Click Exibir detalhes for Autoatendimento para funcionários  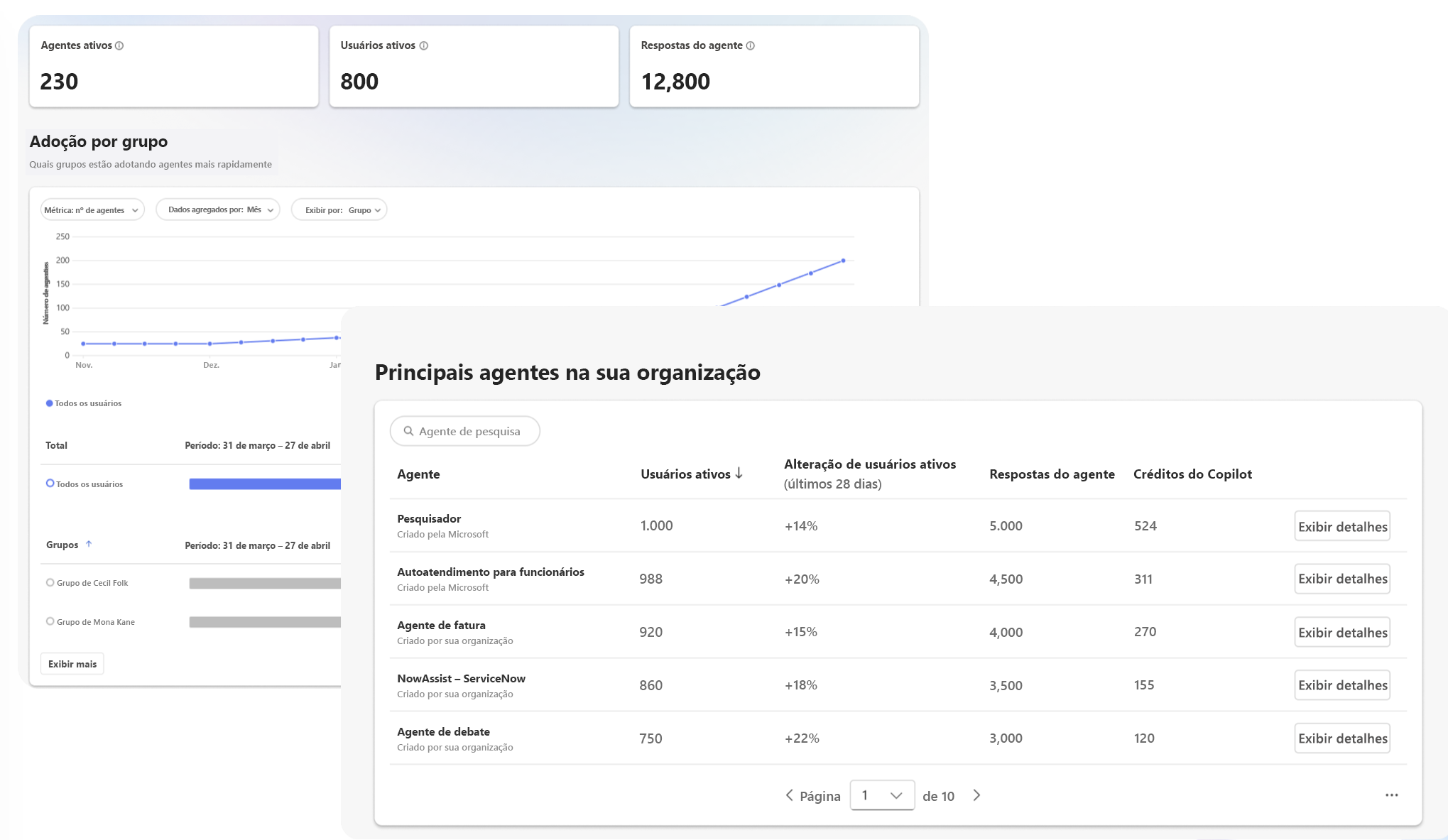point(1342,579)
